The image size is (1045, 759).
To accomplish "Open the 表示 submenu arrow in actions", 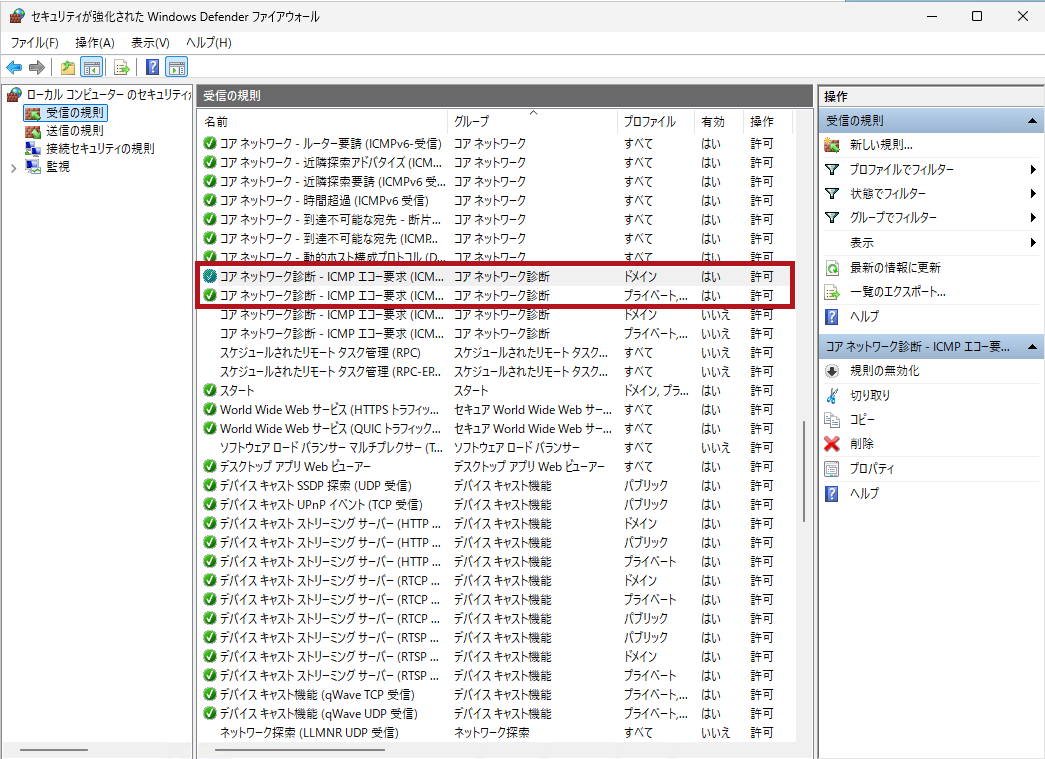I will [1033, 243].
